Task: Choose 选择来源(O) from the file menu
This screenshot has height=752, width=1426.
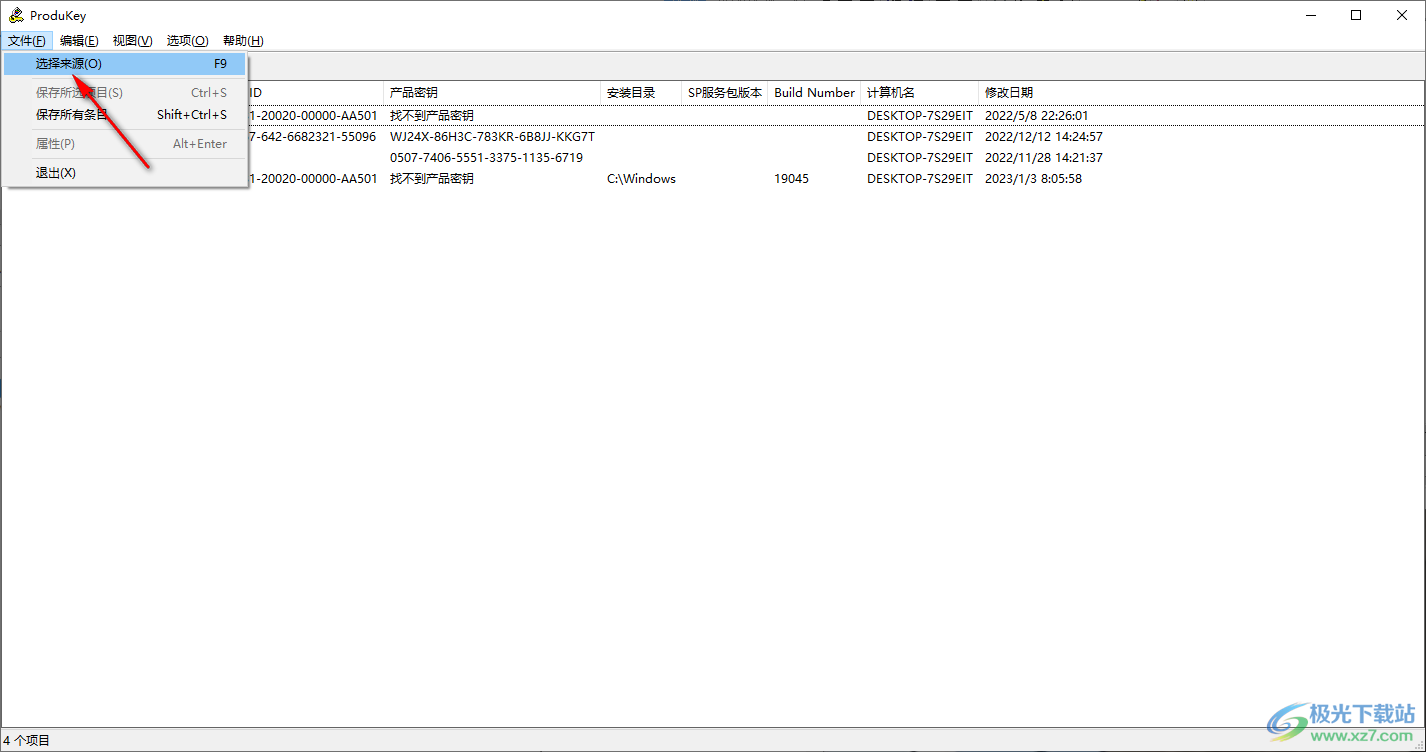Action: point(125,64)
